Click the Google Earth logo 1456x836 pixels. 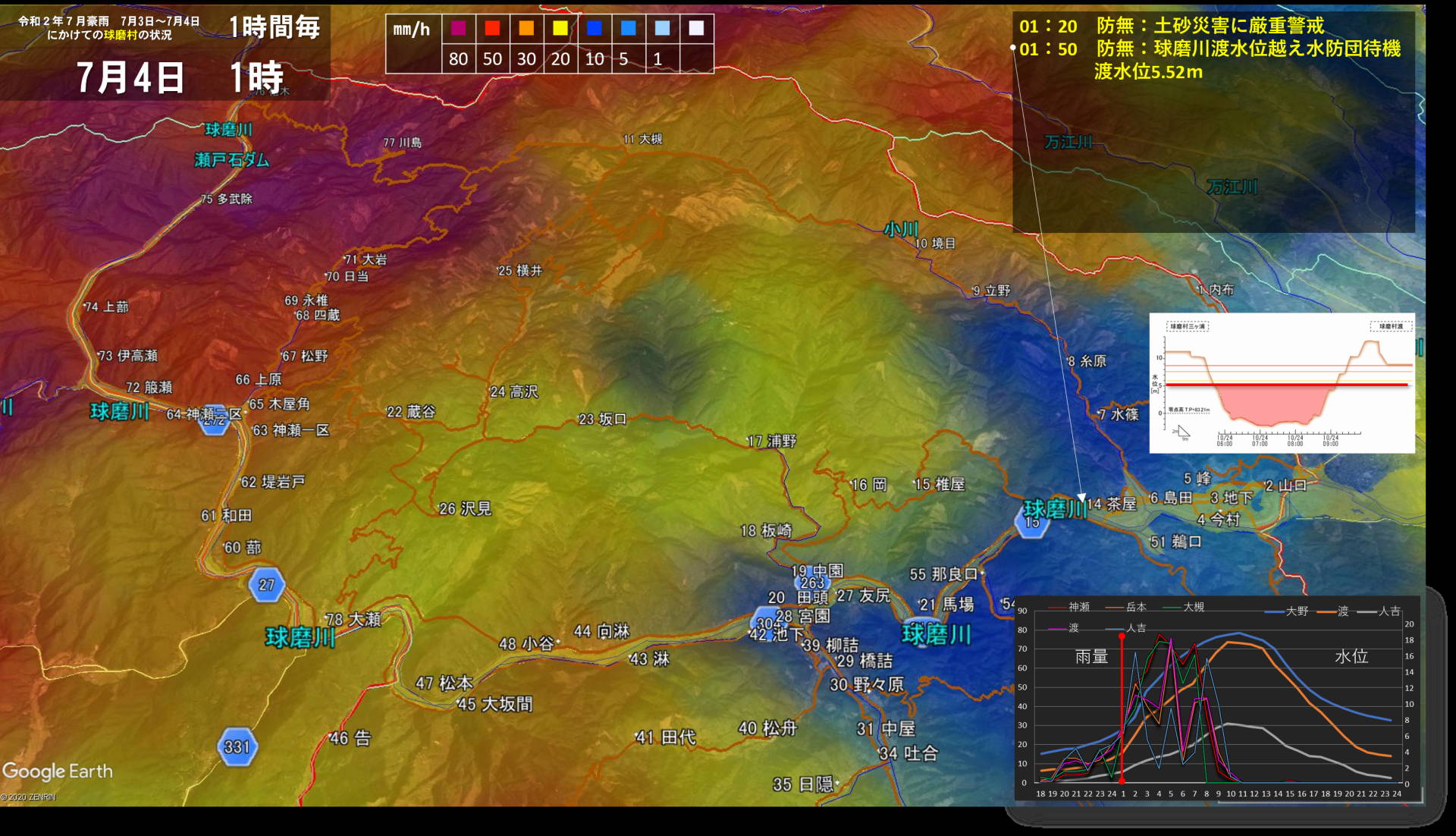[58, 772]
